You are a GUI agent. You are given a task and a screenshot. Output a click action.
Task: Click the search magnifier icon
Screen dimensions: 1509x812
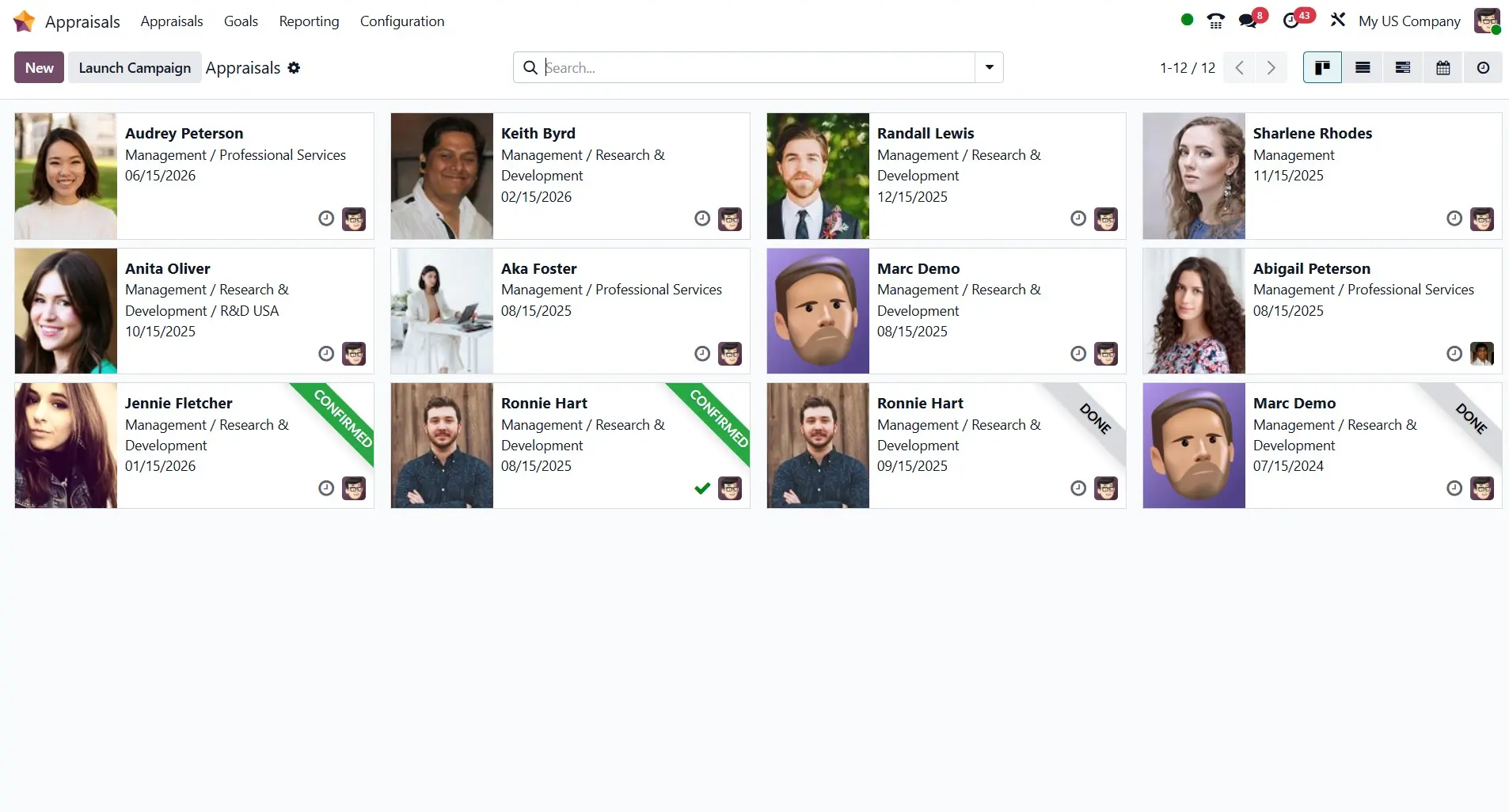coord(530,68)
